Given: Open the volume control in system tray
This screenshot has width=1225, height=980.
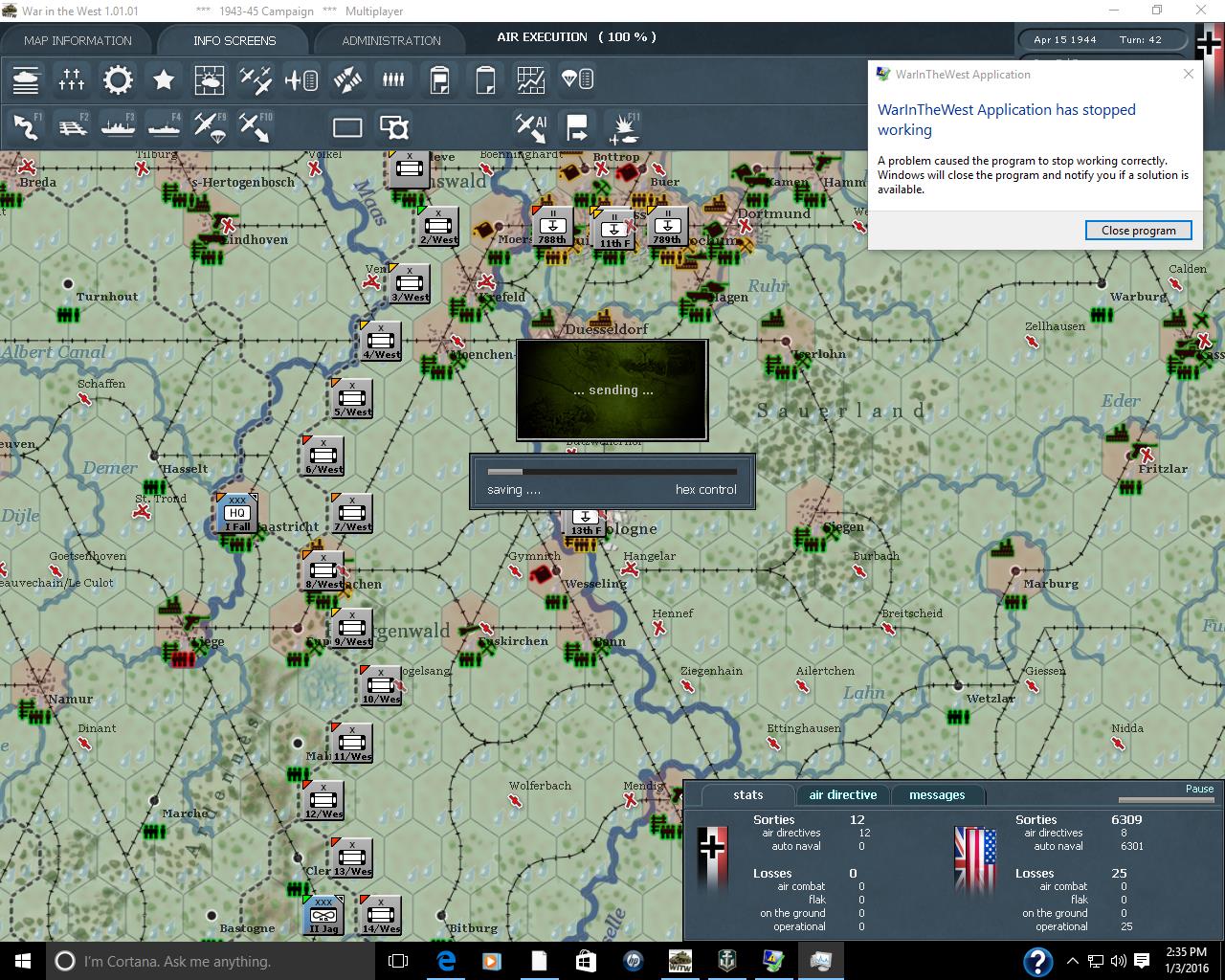Looking at the screenshot, I should [x=1118, y=961].
